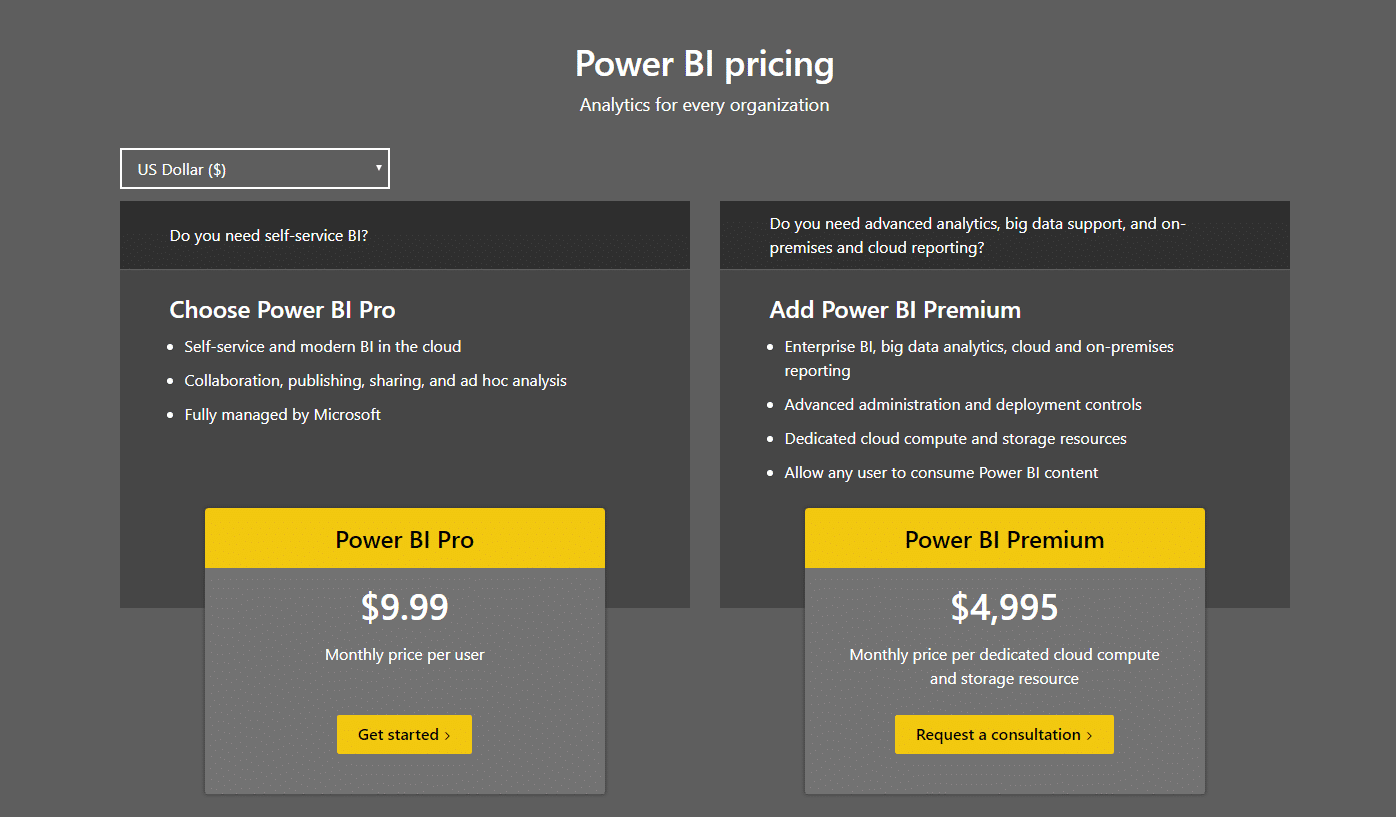
Task: Click the Power BI Premium yellow header bar
Action: 1004,538
